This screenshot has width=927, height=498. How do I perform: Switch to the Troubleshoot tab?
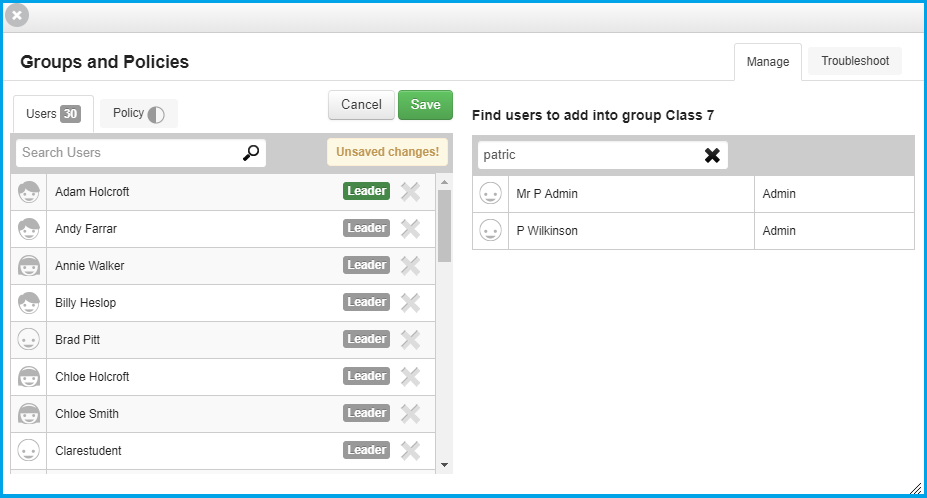click(855, 61)
